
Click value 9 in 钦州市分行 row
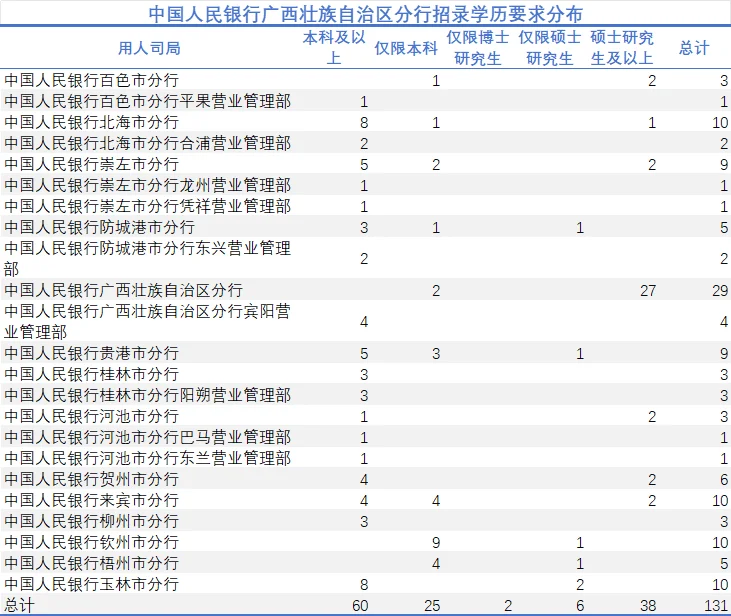(x=436, y=542)
